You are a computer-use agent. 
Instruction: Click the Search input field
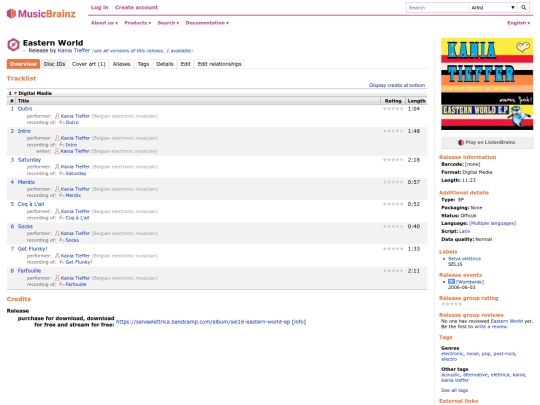437,8
